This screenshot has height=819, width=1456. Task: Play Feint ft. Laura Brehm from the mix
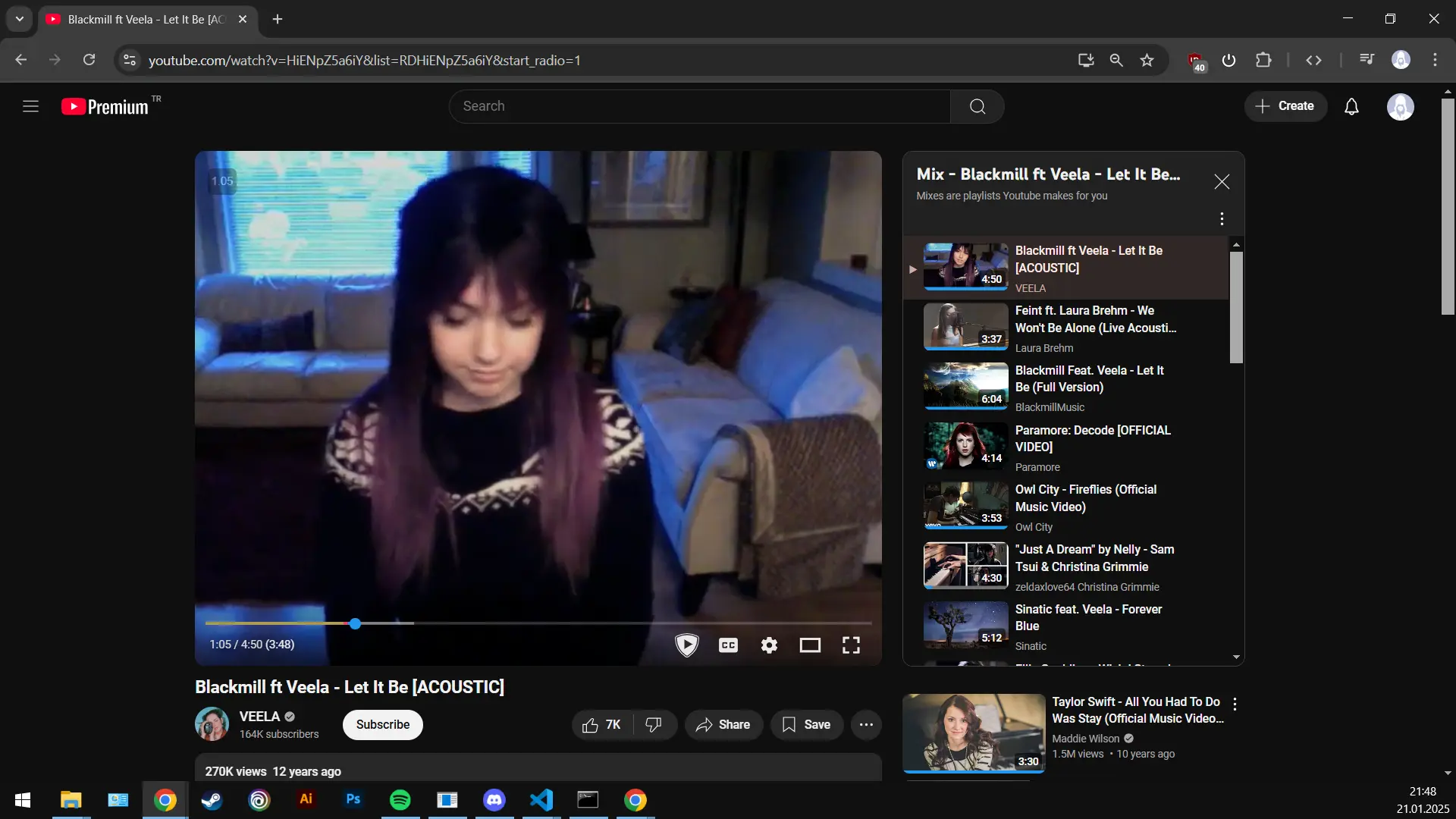[1065, 328]
